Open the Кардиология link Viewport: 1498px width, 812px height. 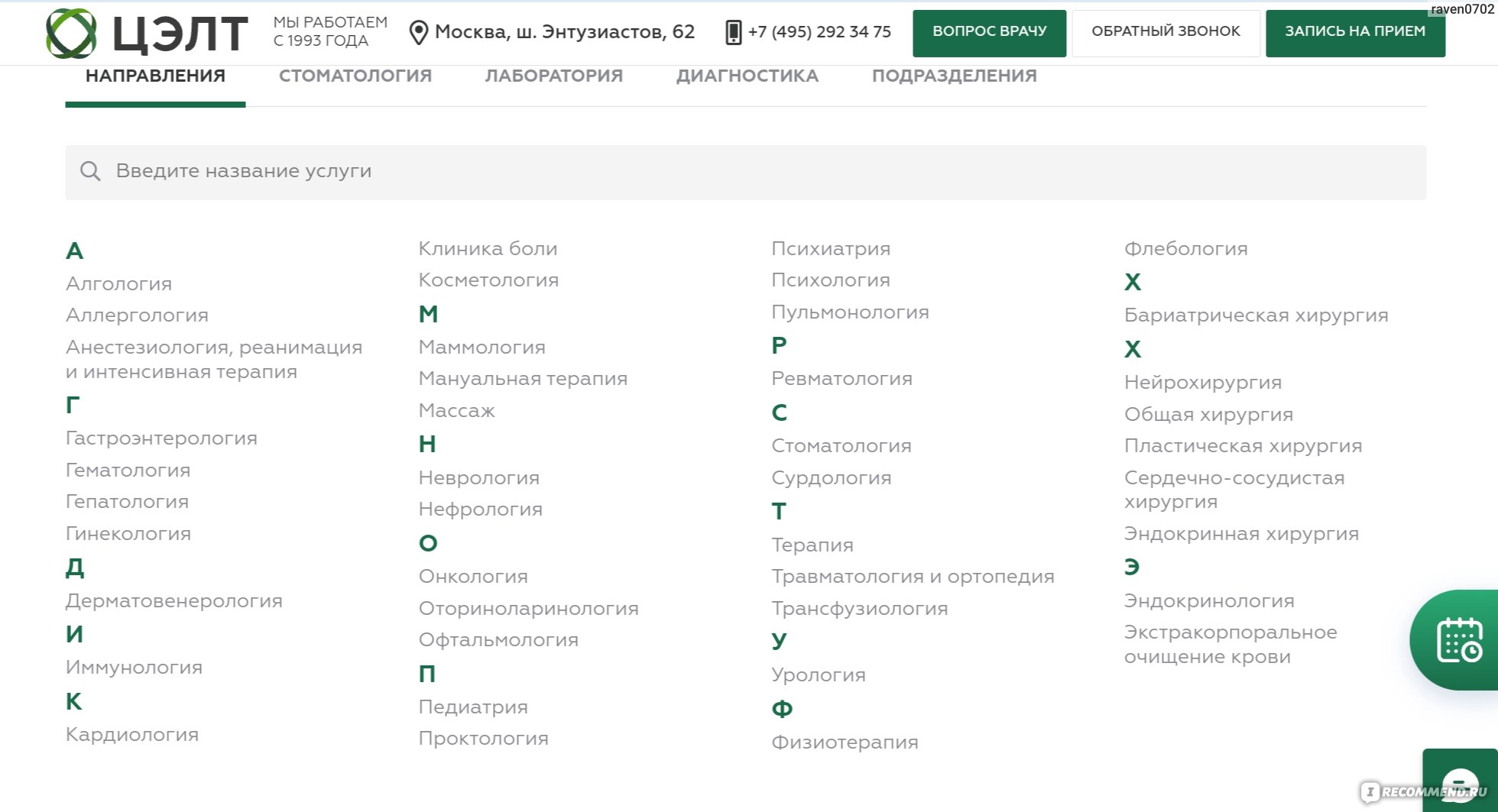click(x=132, y=735)
